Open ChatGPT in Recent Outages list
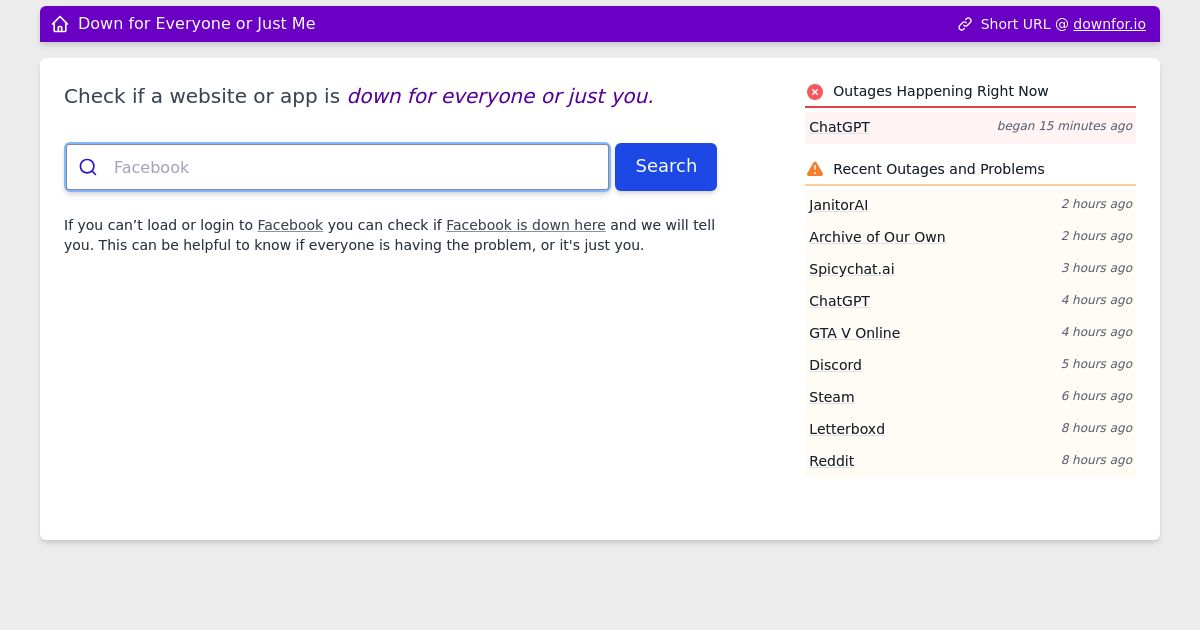Image resolution: width=1200 pixels, height=630 pixels. click(x=839, y=301)
